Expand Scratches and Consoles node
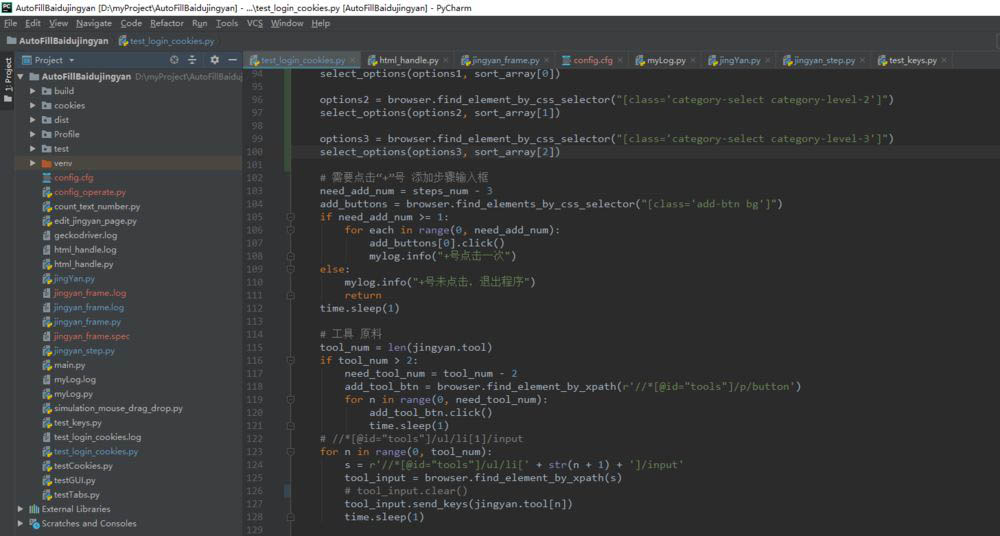Image resolution: width=1000 pixels, height=536 pixels. tap(20, 524)
